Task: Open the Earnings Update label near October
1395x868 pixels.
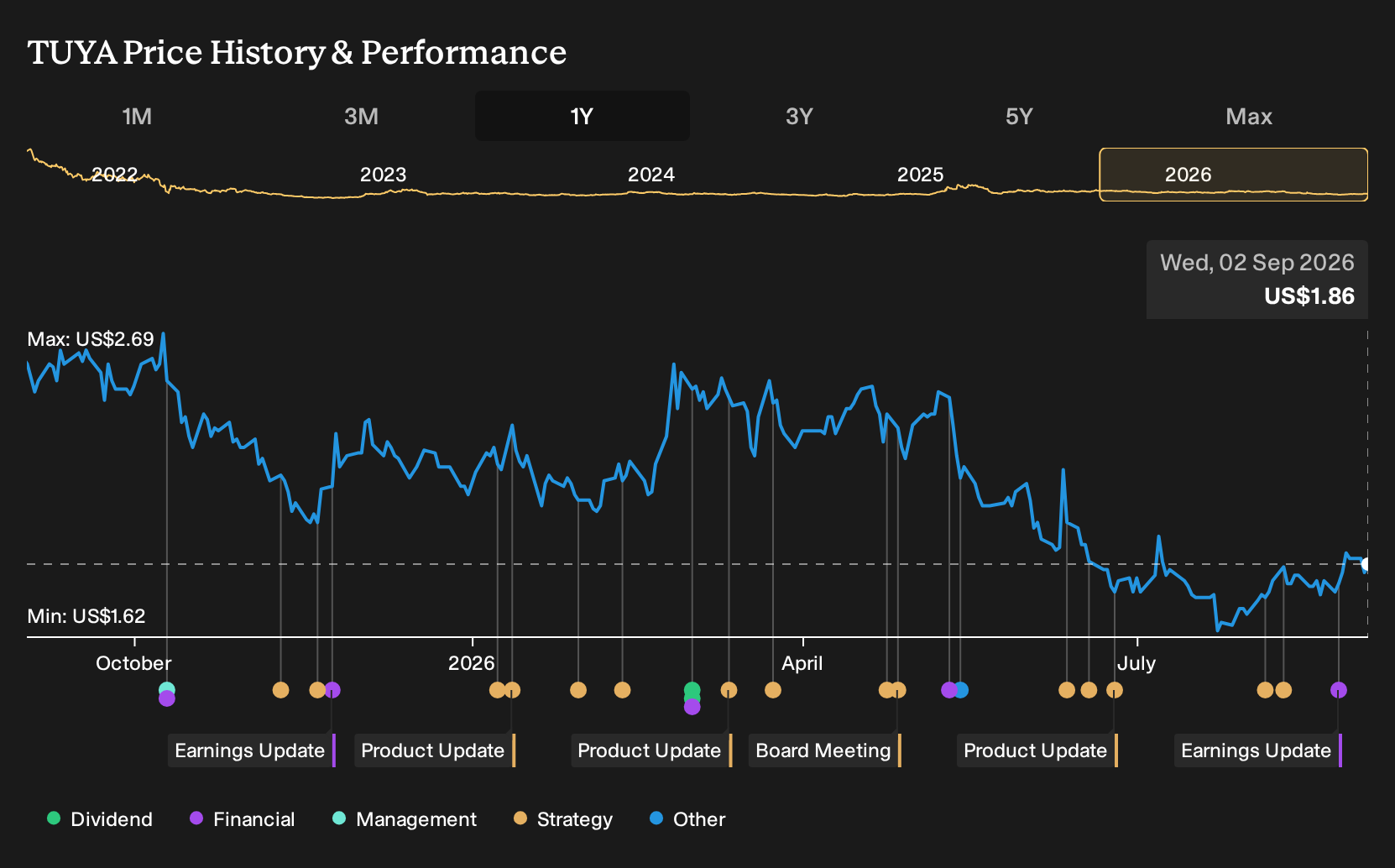Action: coord(252,750)
